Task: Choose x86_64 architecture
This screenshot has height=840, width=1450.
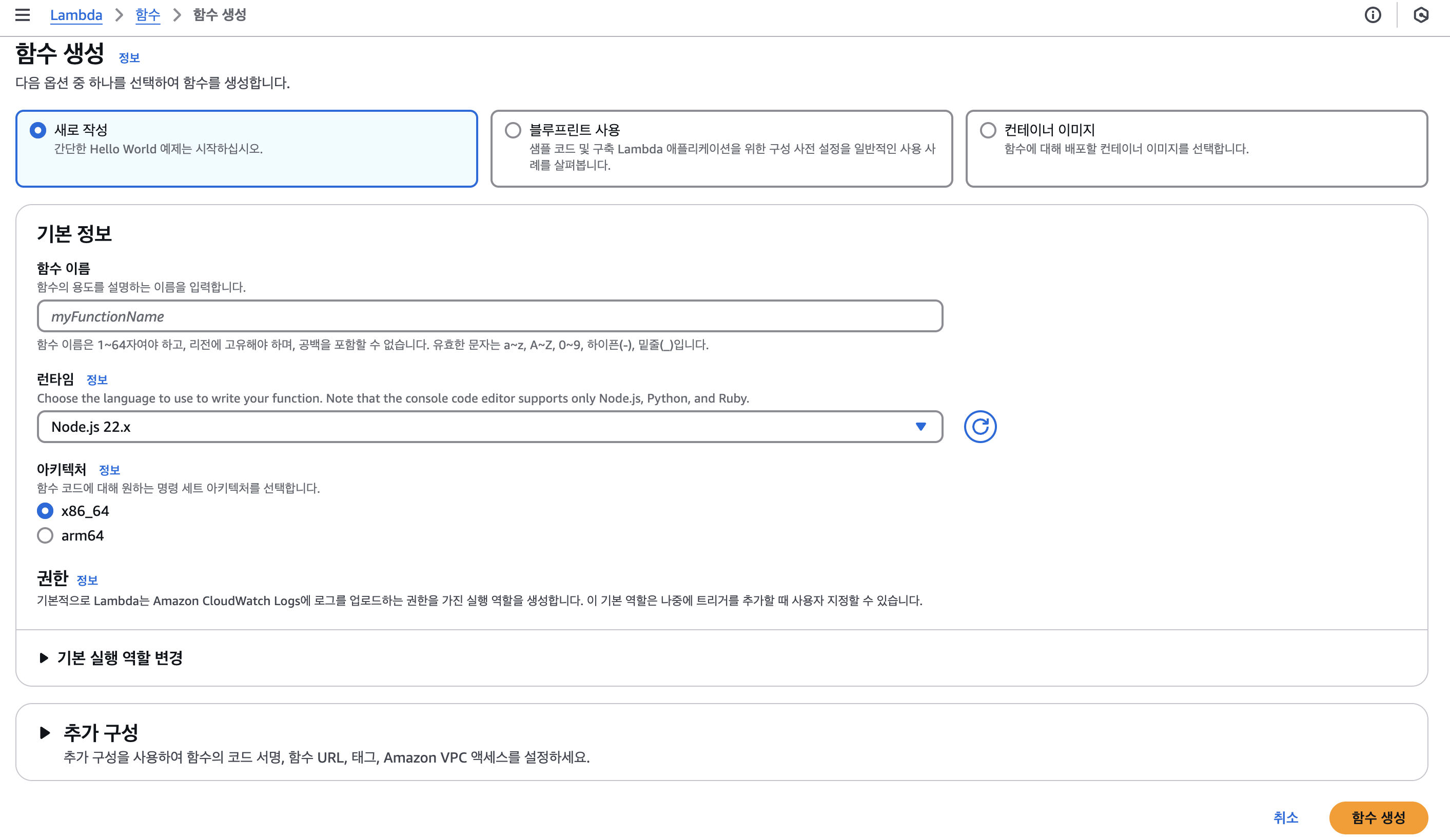Action: (x=45, y=511)
